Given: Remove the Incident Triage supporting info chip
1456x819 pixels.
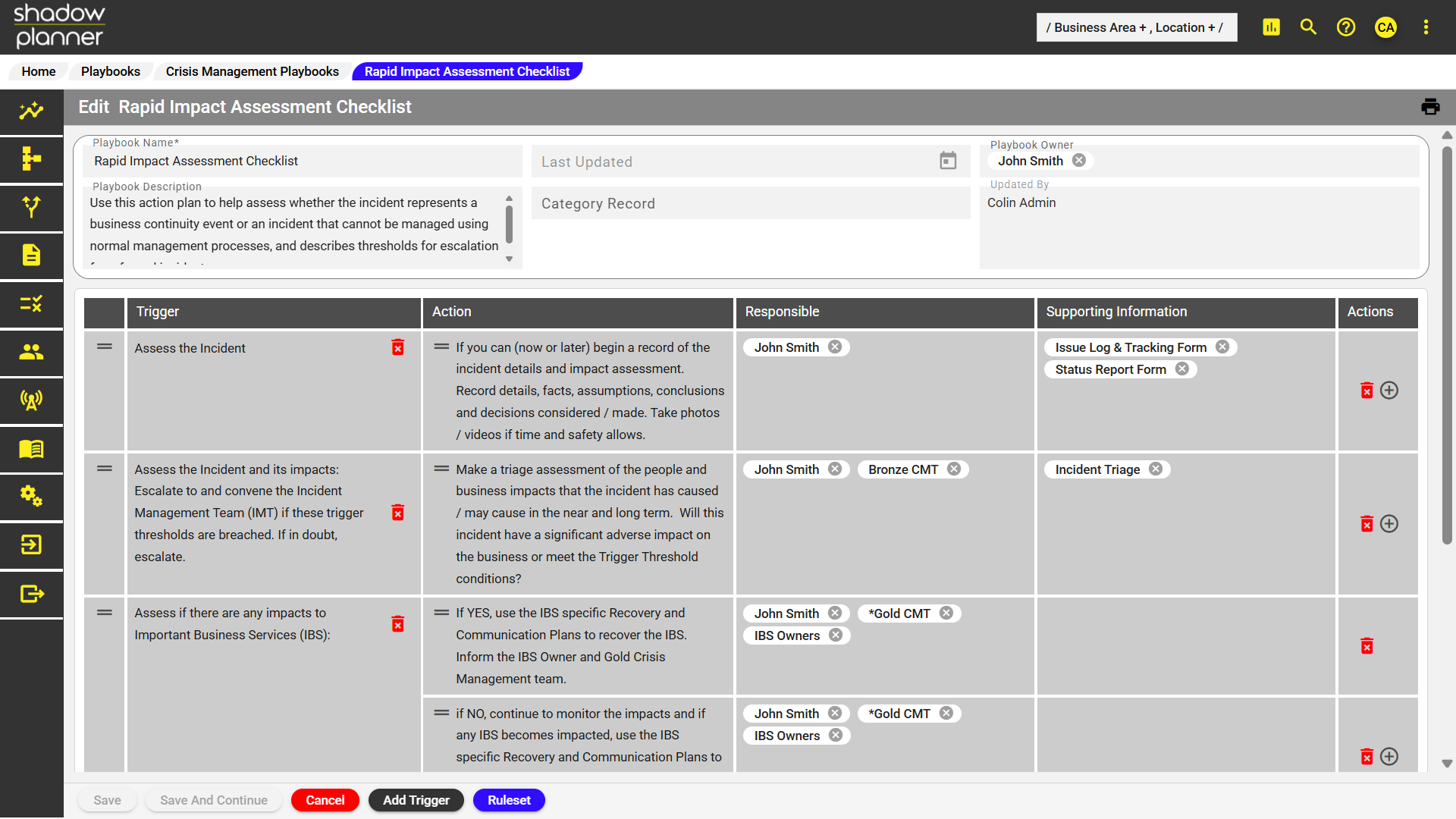Looking at the screenshot, I should point(1156,469).
